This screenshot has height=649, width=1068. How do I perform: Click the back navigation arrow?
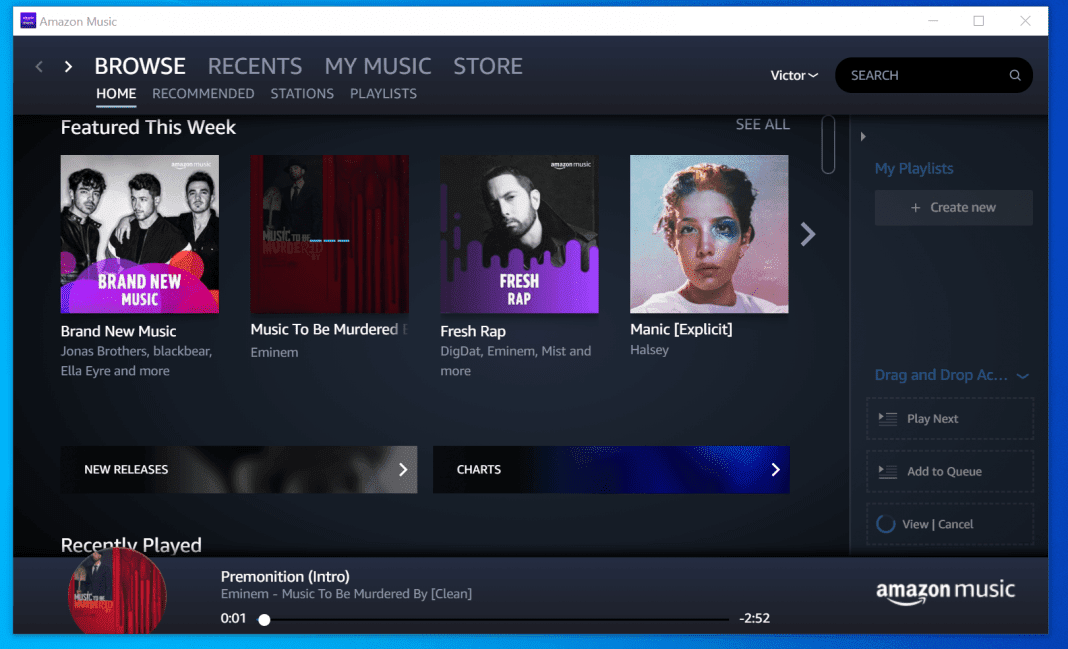pyautogui.click(x=38, y=66)
